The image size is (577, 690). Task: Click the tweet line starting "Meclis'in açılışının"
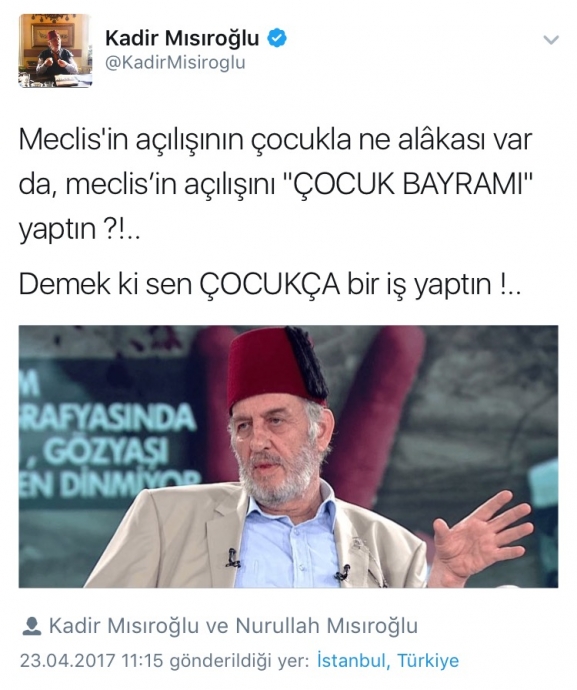(x=276, y=140)
